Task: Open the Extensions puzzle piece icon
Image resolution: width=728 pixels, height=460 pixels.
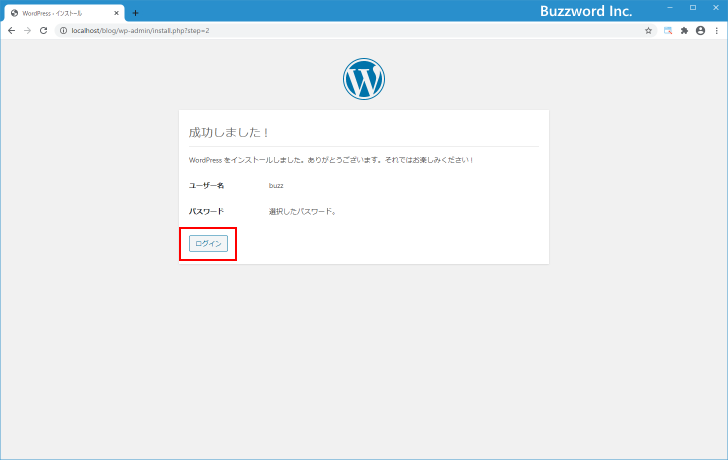Action: pyautogui.click(x=684, y=31)
